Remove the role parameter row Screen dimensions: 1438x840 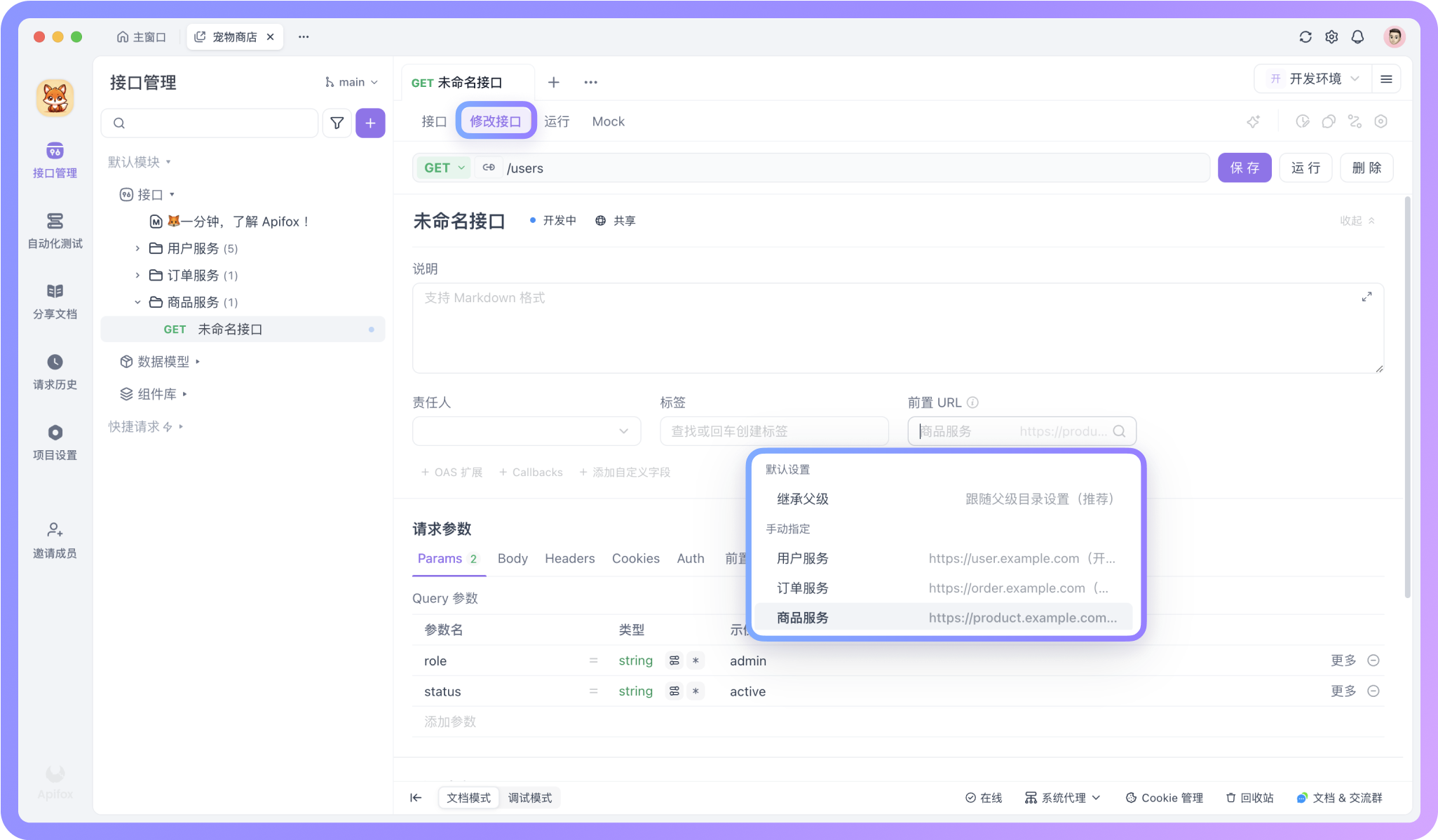click(1373, 661)
